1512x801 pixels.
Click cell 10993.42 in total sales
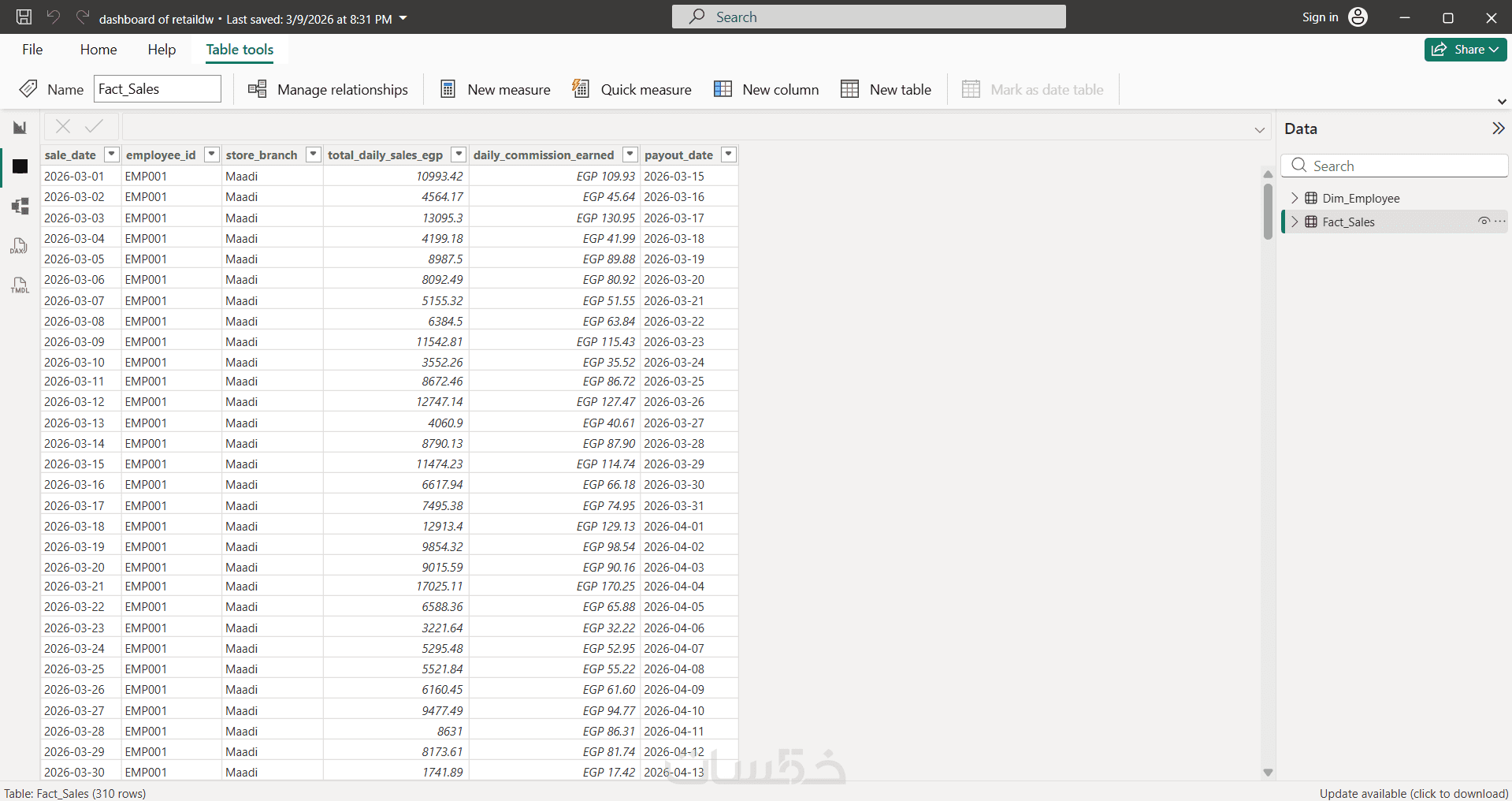[396, 176]
